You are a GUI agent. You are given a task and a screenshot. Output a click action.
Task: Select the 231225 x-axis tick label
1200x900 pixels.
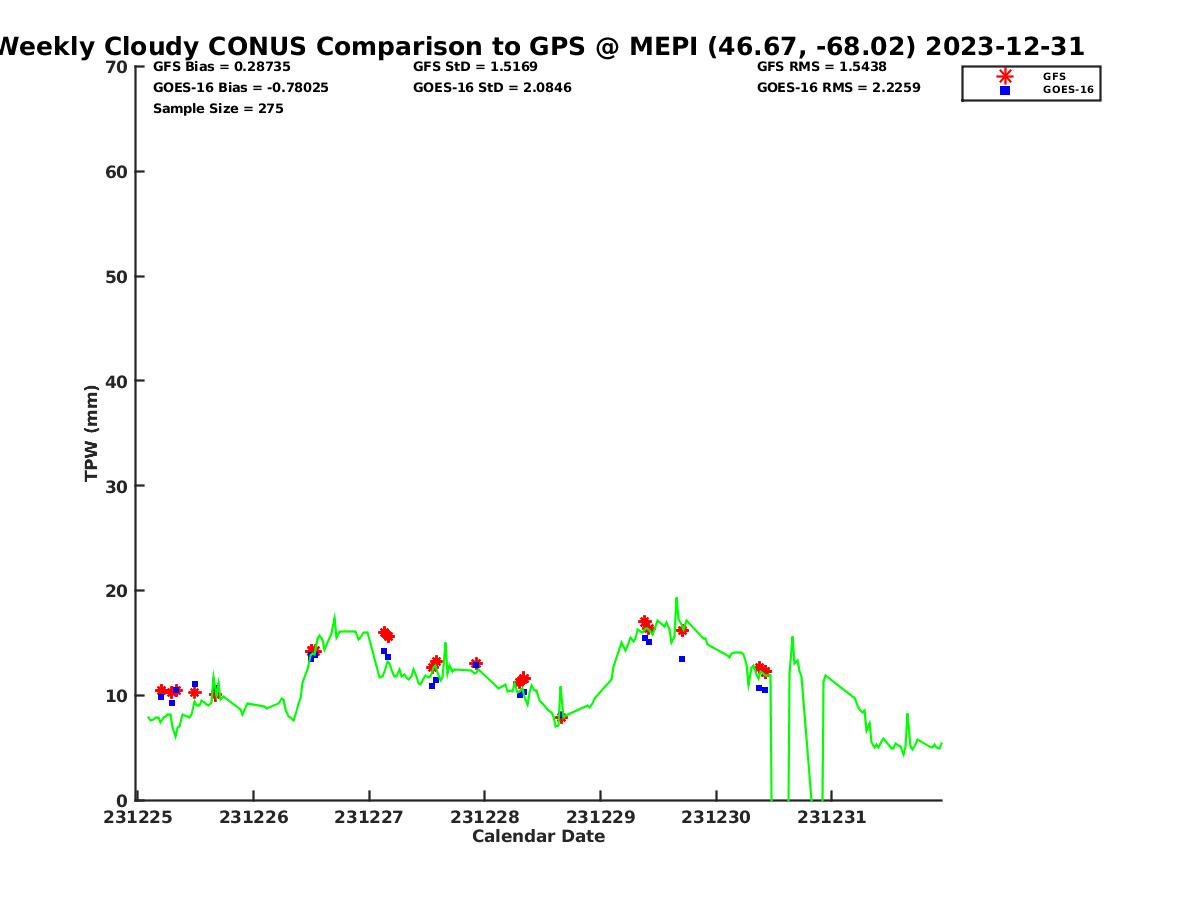[x=137, y=818]
